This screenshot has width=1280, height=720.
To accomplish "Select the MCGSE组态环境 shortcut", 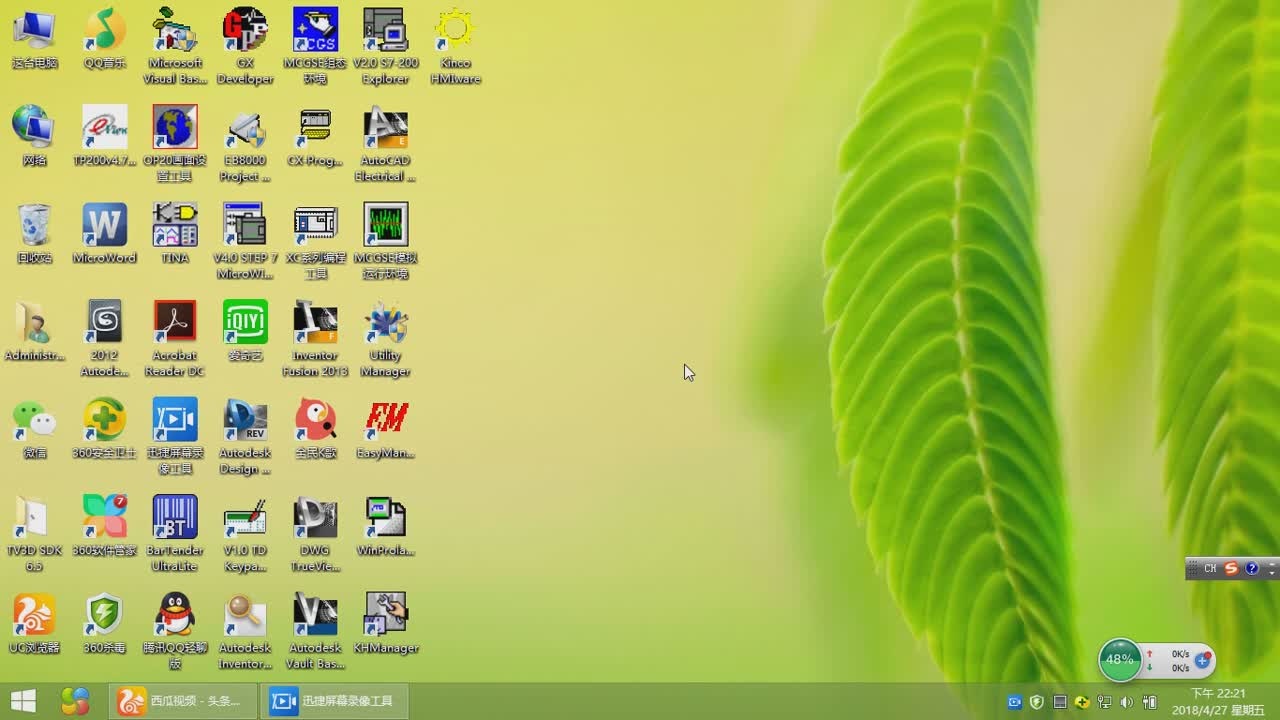I will point(315,47).
